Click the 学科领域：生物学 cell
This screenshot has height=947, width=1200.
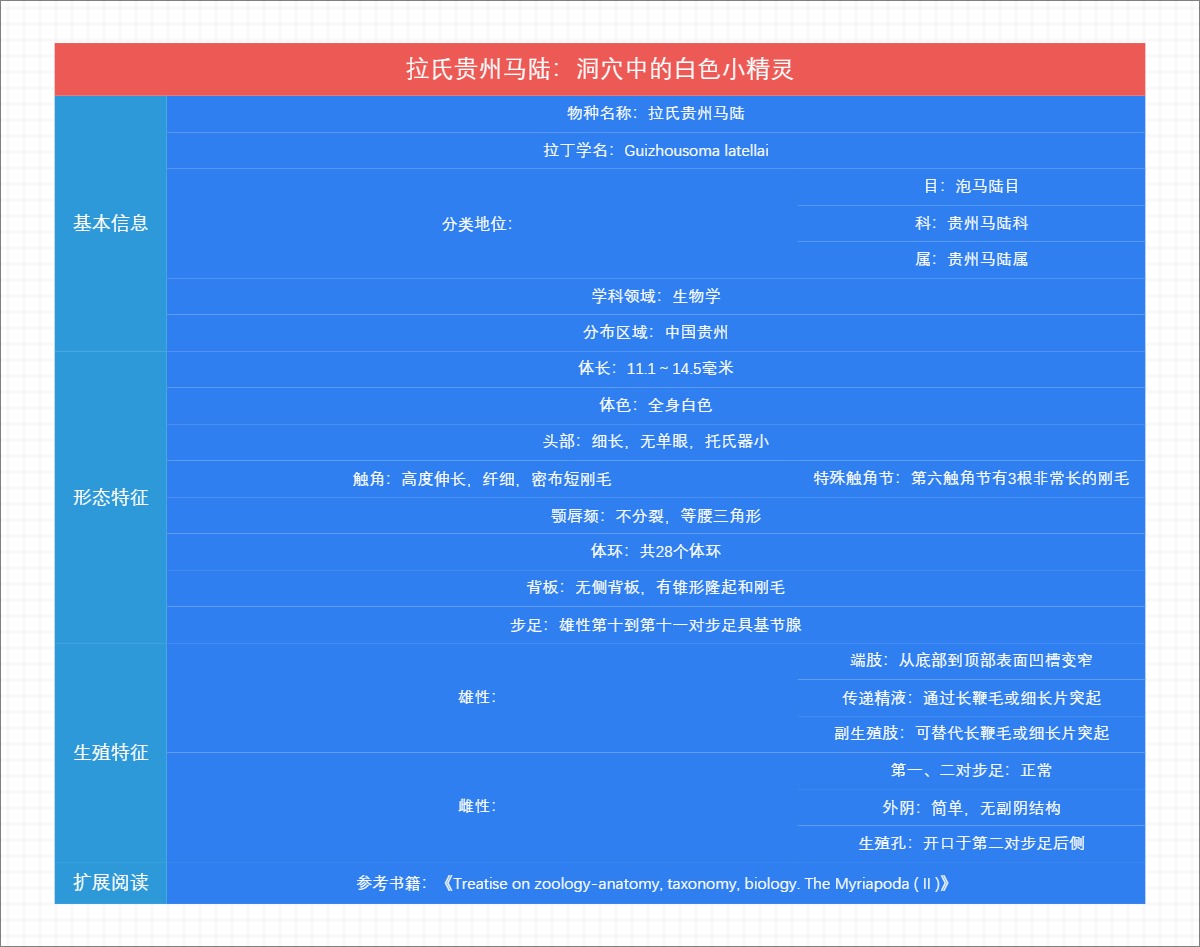pyautogui.click(x=655, y=297)
